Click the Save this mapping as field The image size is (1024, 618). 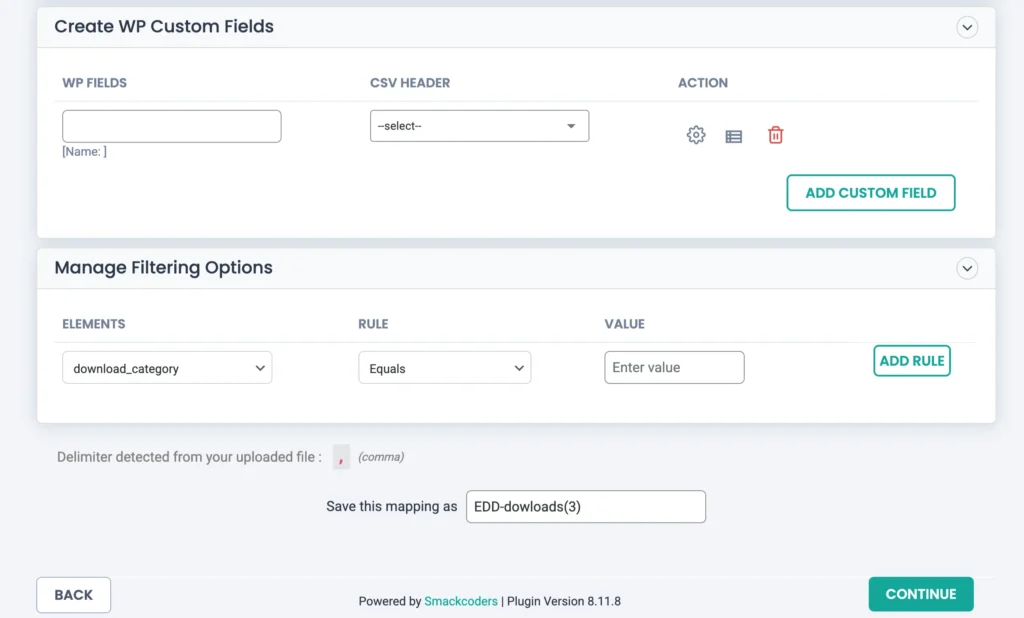click(x=586, y=506)
